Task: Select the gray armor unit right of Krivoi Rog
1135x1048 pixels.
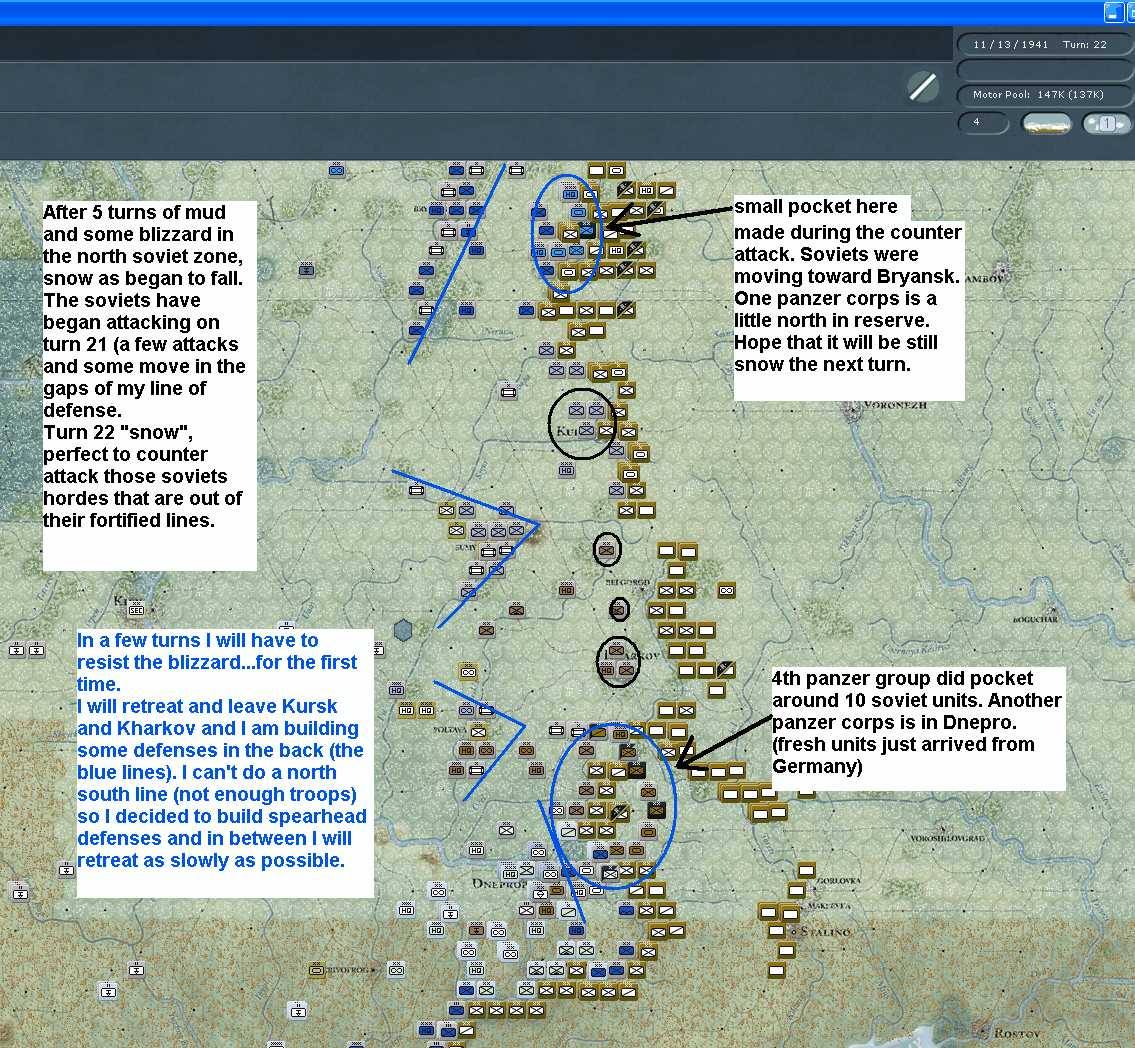Action: (396, 970)
